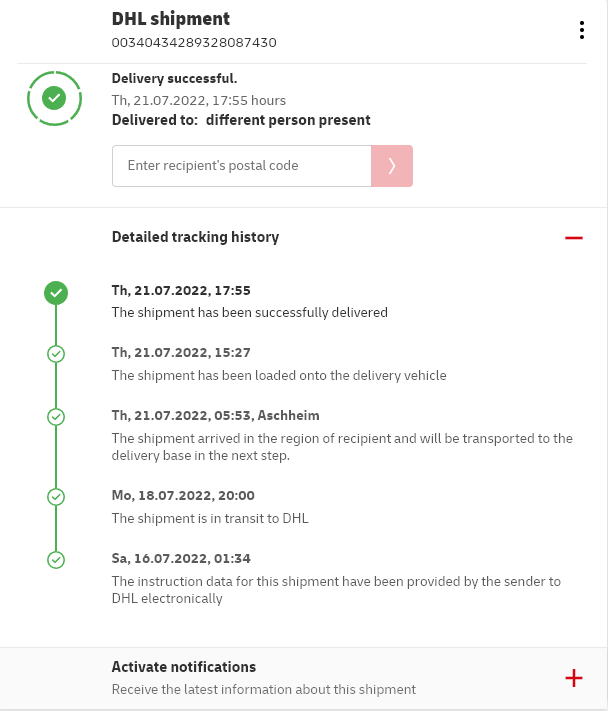The height and width of the screenshot is (711, 608).
Task: Click the checkmark marker for Aschheim event
Action: (x=56, y=416)
